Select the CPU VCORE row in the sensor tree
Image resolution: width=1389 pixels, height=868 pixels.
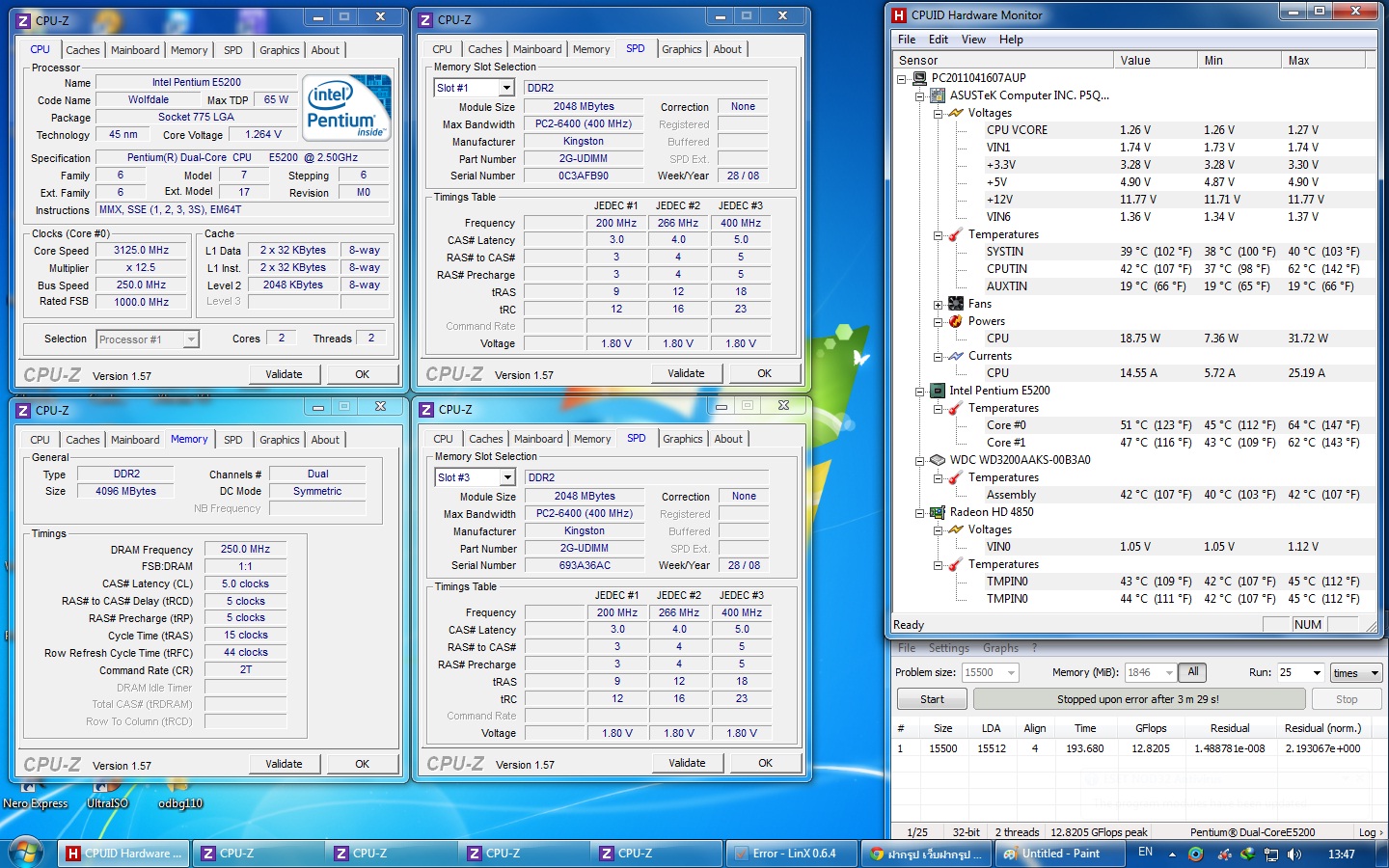tap(1133, 130)
